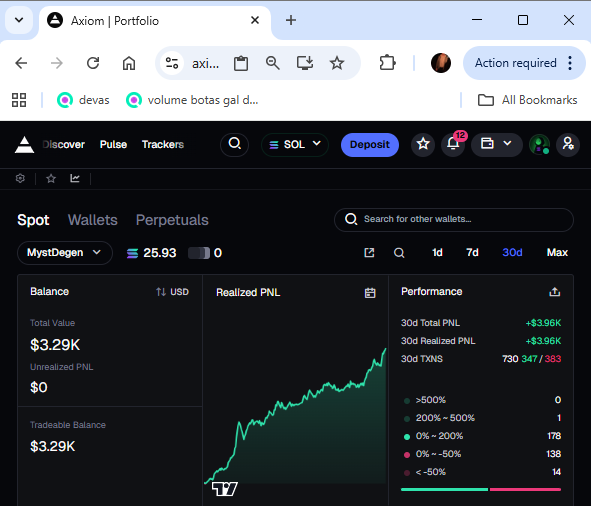Expand the MystDegen wallet selector
The height and width of the screenshot is (506, 591).
[x=64, y=253]
